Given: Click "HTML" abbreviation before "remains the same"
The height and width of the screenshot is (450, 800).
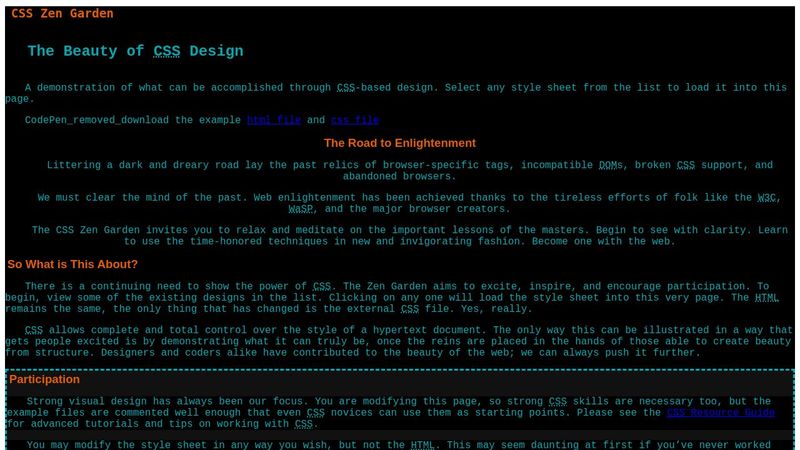Looking at the screenshot, I should coord(767,298).
